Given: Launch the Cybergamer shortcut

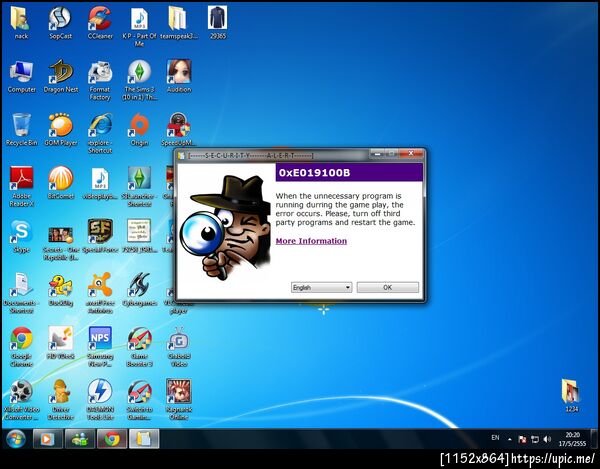Looking at the screenshot, I should pyautogui.click(x=139, y=289).
